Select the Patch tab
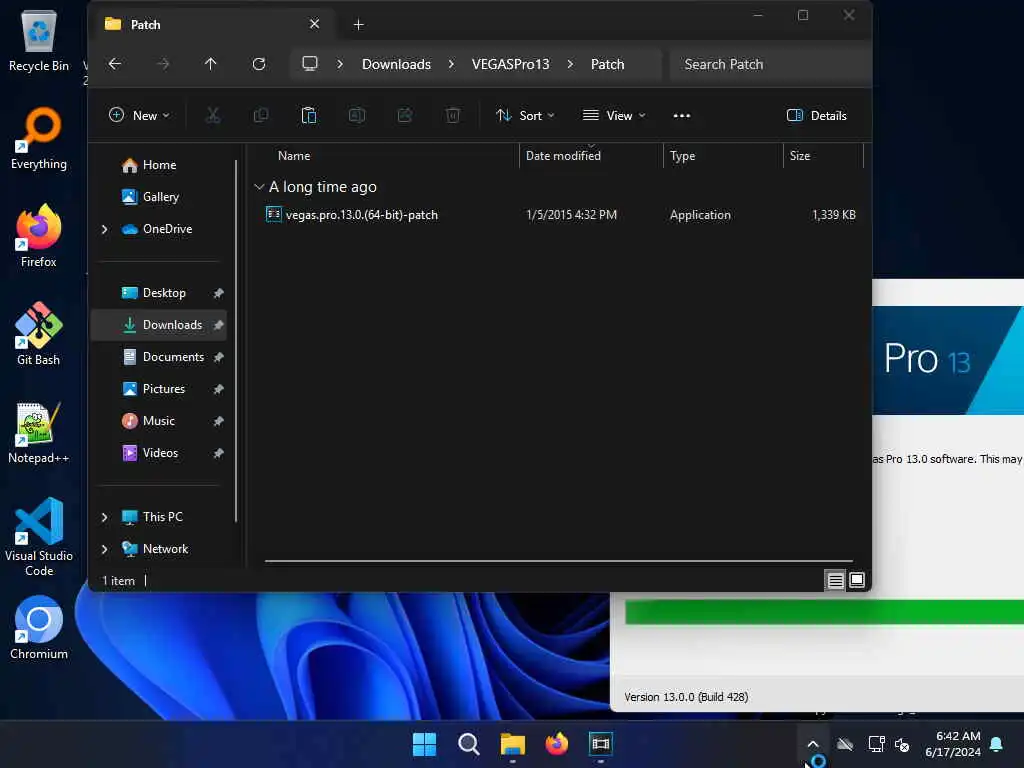The height and width of the screenshot is (768, 1024). 212,25
